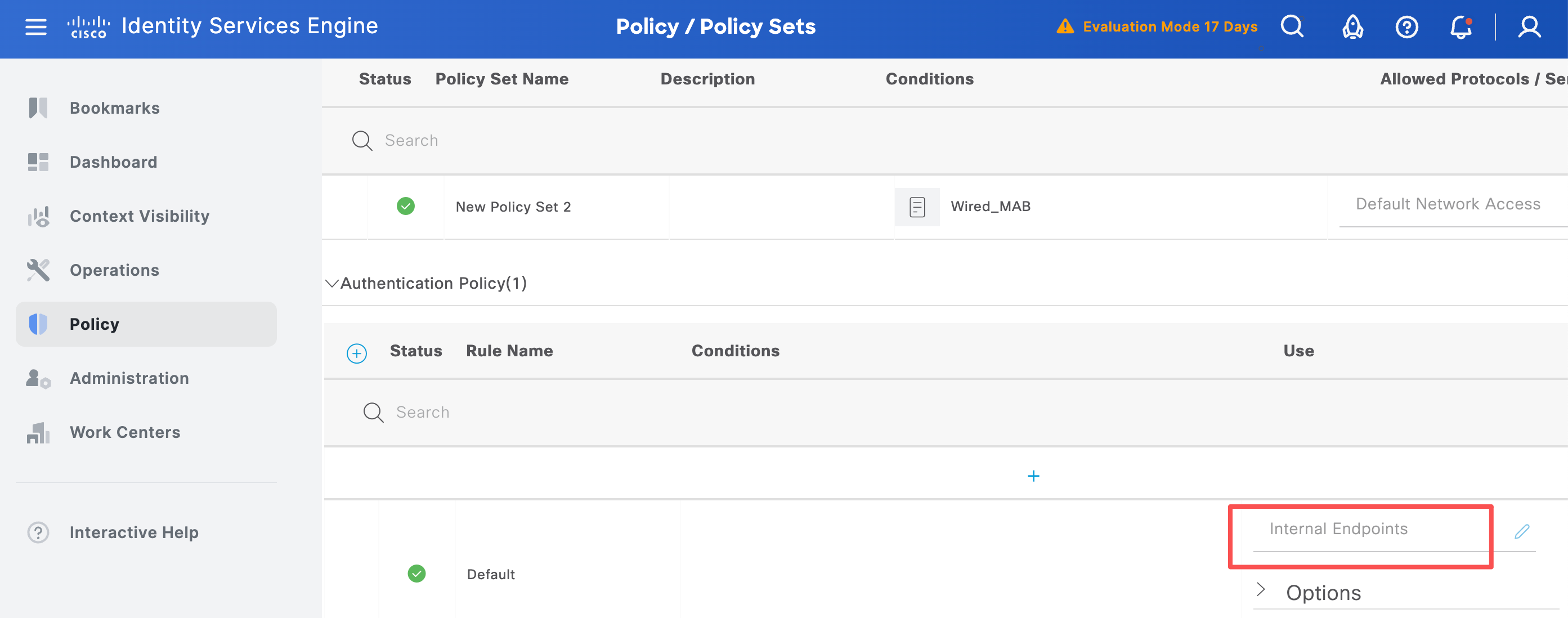Screen dimensions: 1568x618
Task: Click the pencil edit icon beside Internal Endpoints
Action: tap(1522, 531)
